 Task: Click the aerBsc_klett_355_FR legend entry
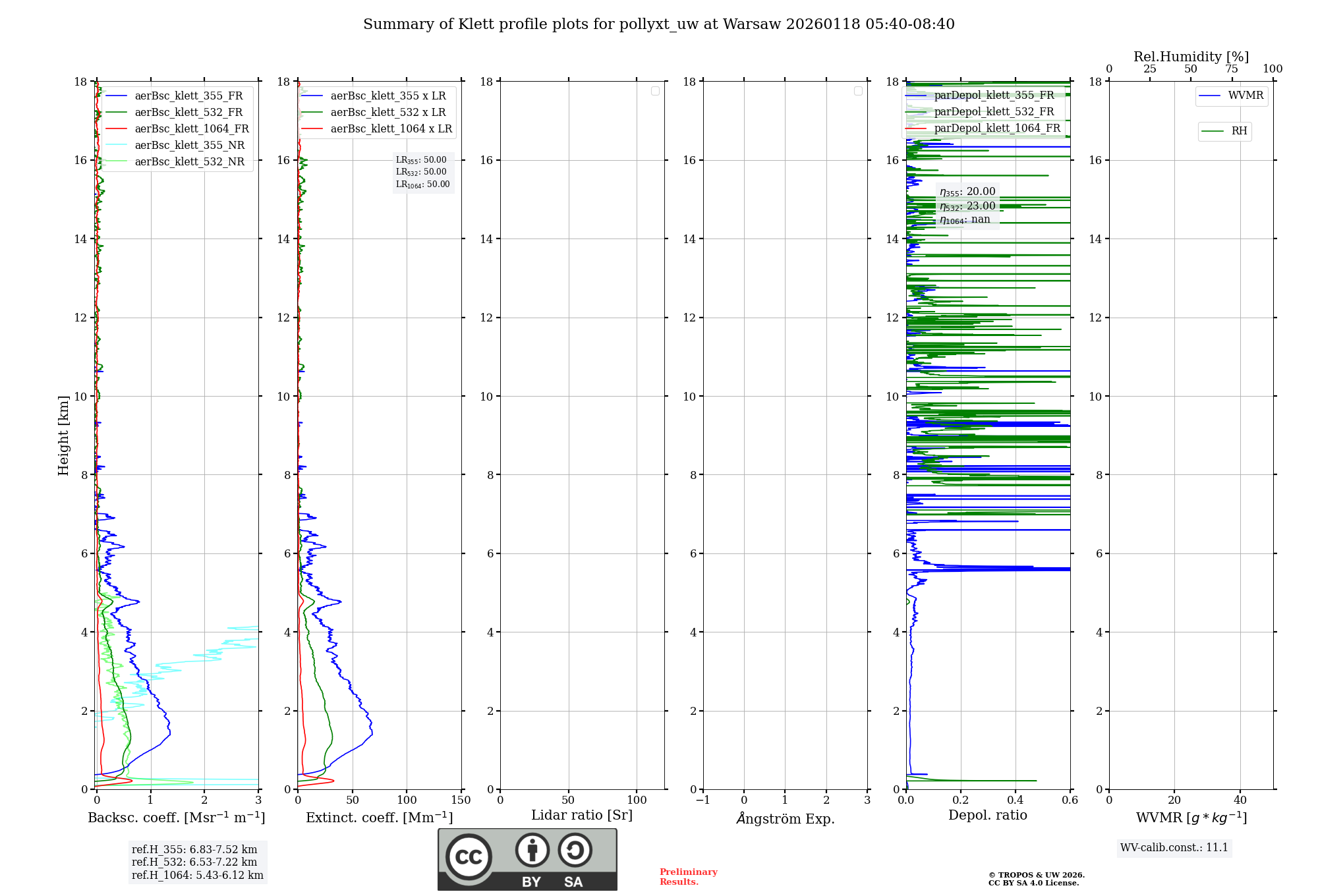tap(188, 96)
